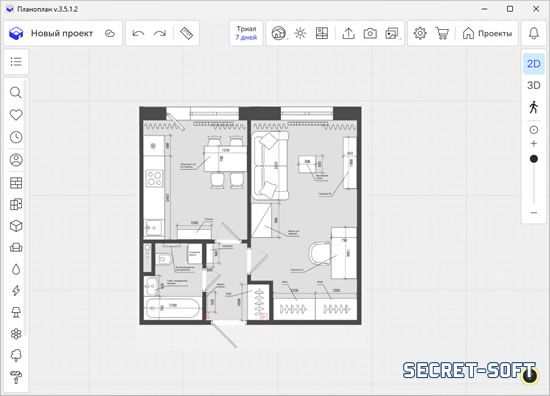Click the camera snapshot icon
The image size is (550, 396).
coord(370,33)
